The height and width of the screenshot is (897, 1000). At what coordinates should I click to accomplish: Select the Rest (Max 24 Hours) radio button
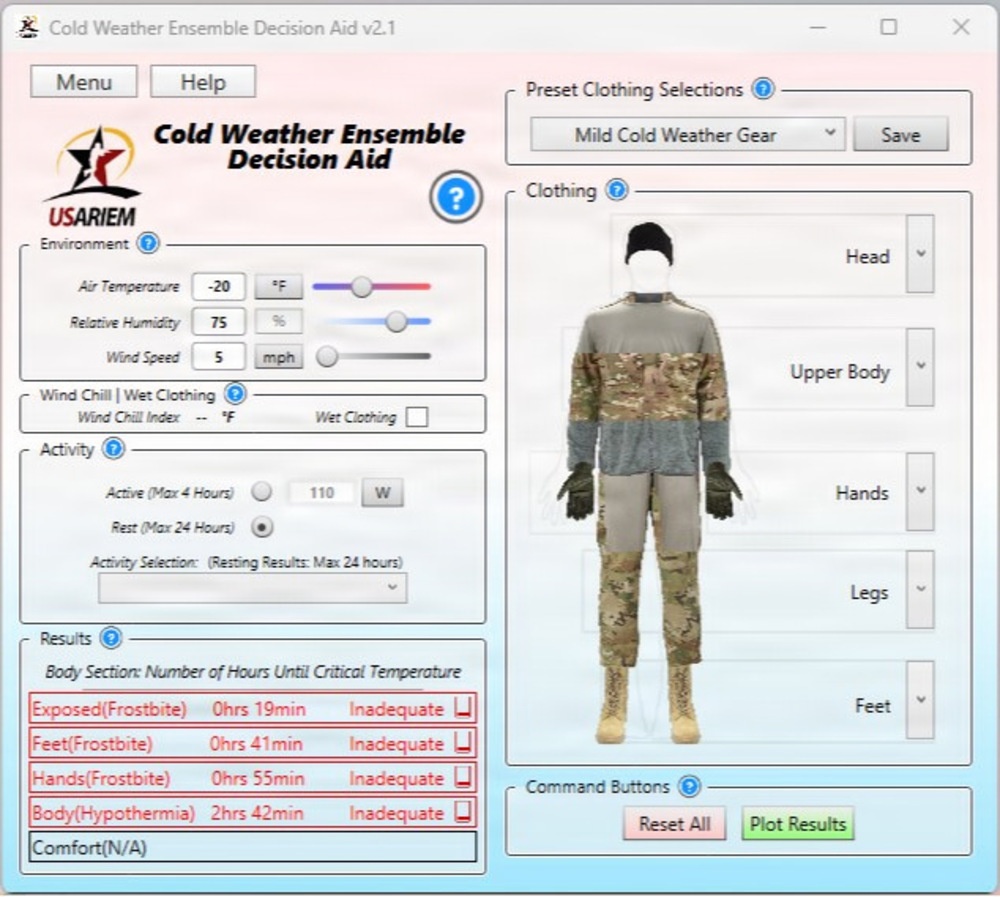(x=261, y=527)
